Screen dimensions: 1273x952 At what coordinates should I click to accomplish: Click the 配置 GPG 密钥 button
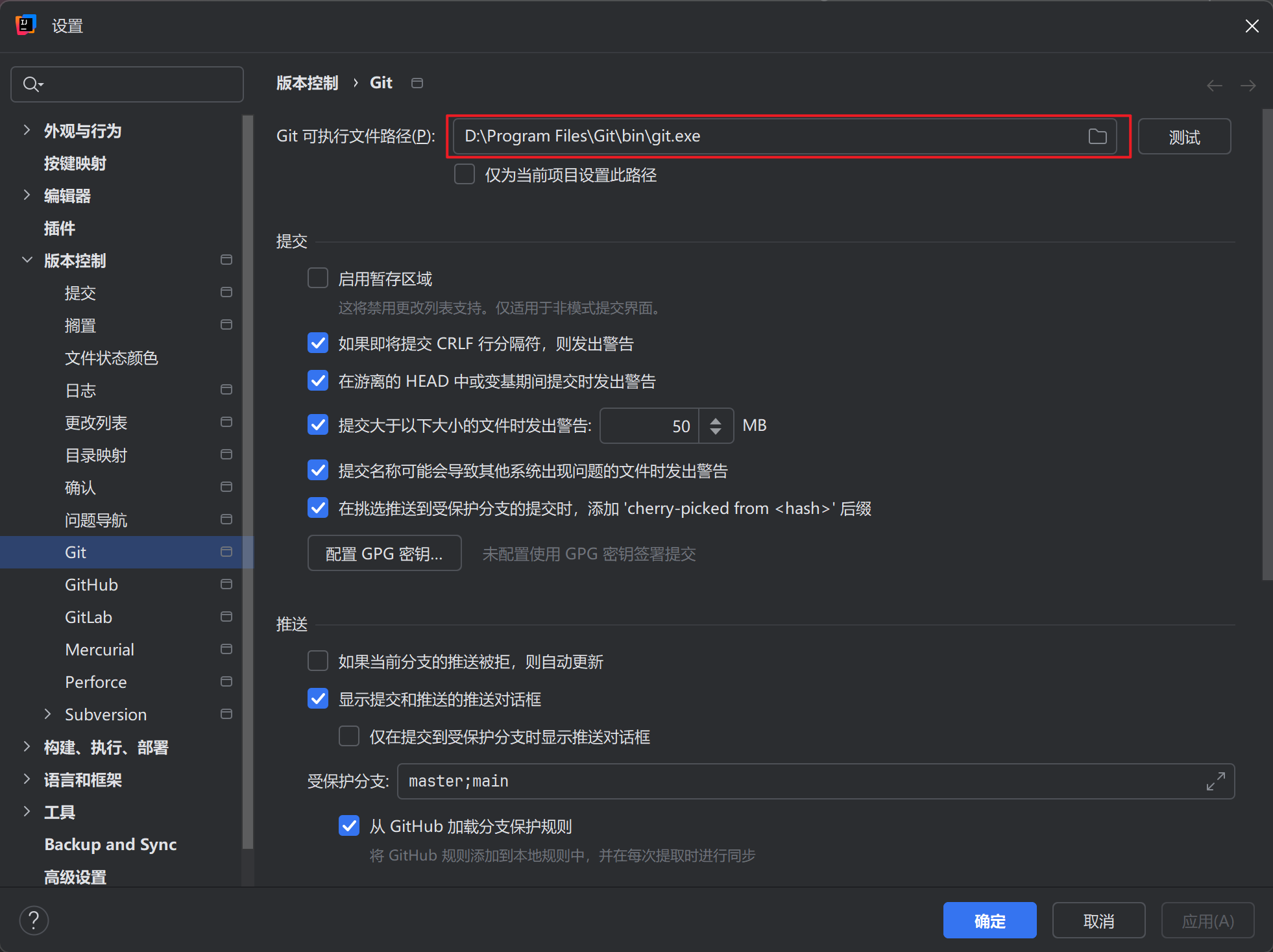[384, 554]
